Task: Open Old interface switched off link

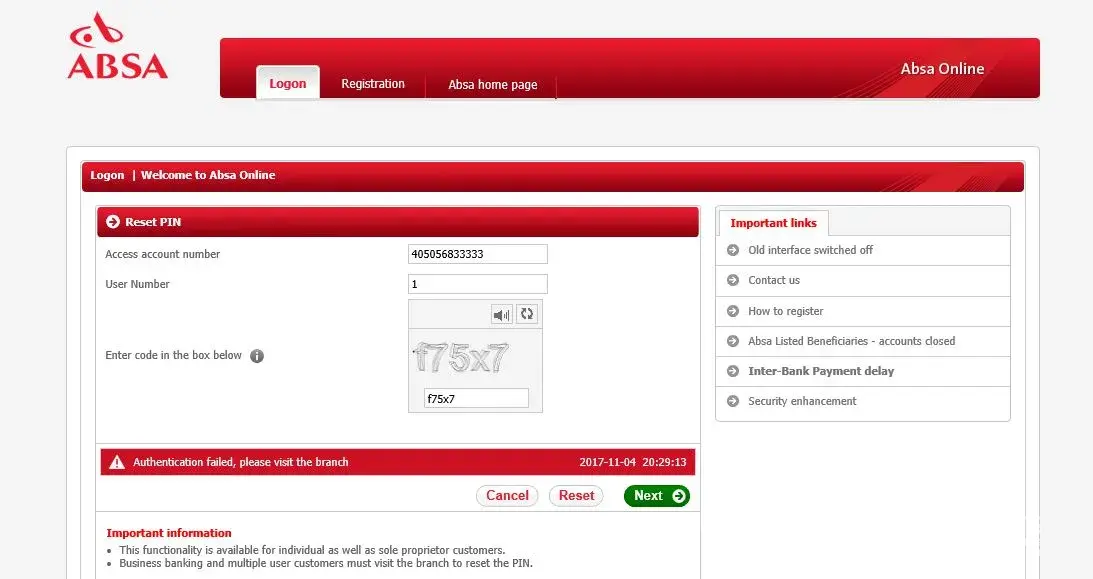Action: (x=810, y=250)
